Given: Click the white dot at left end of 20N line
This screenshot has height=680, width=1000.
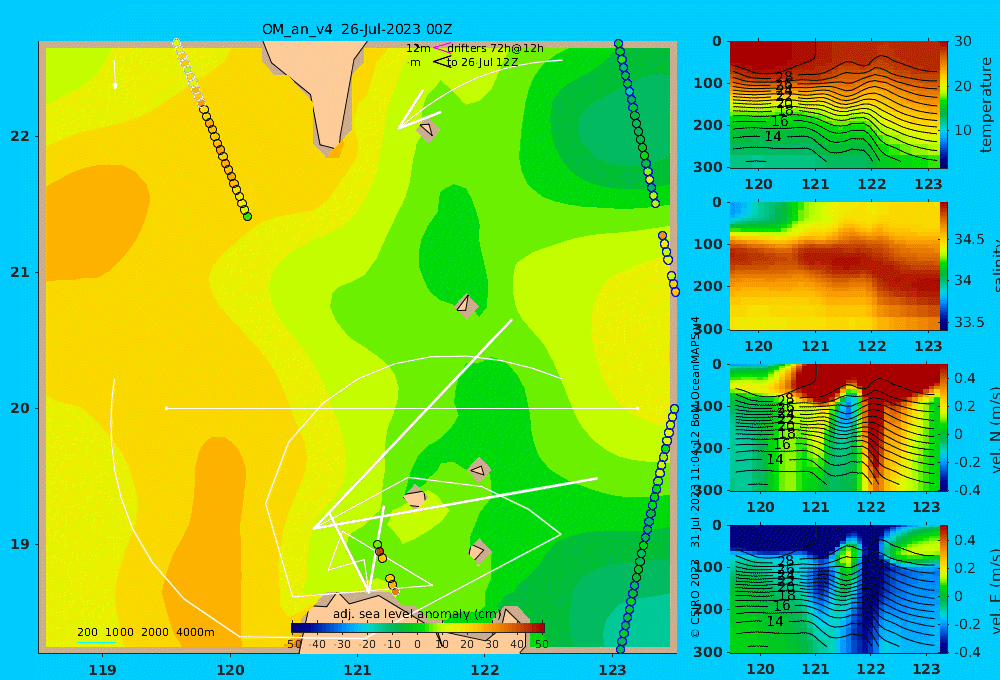Looking at the screenshot, I should (x=166, y=408).
